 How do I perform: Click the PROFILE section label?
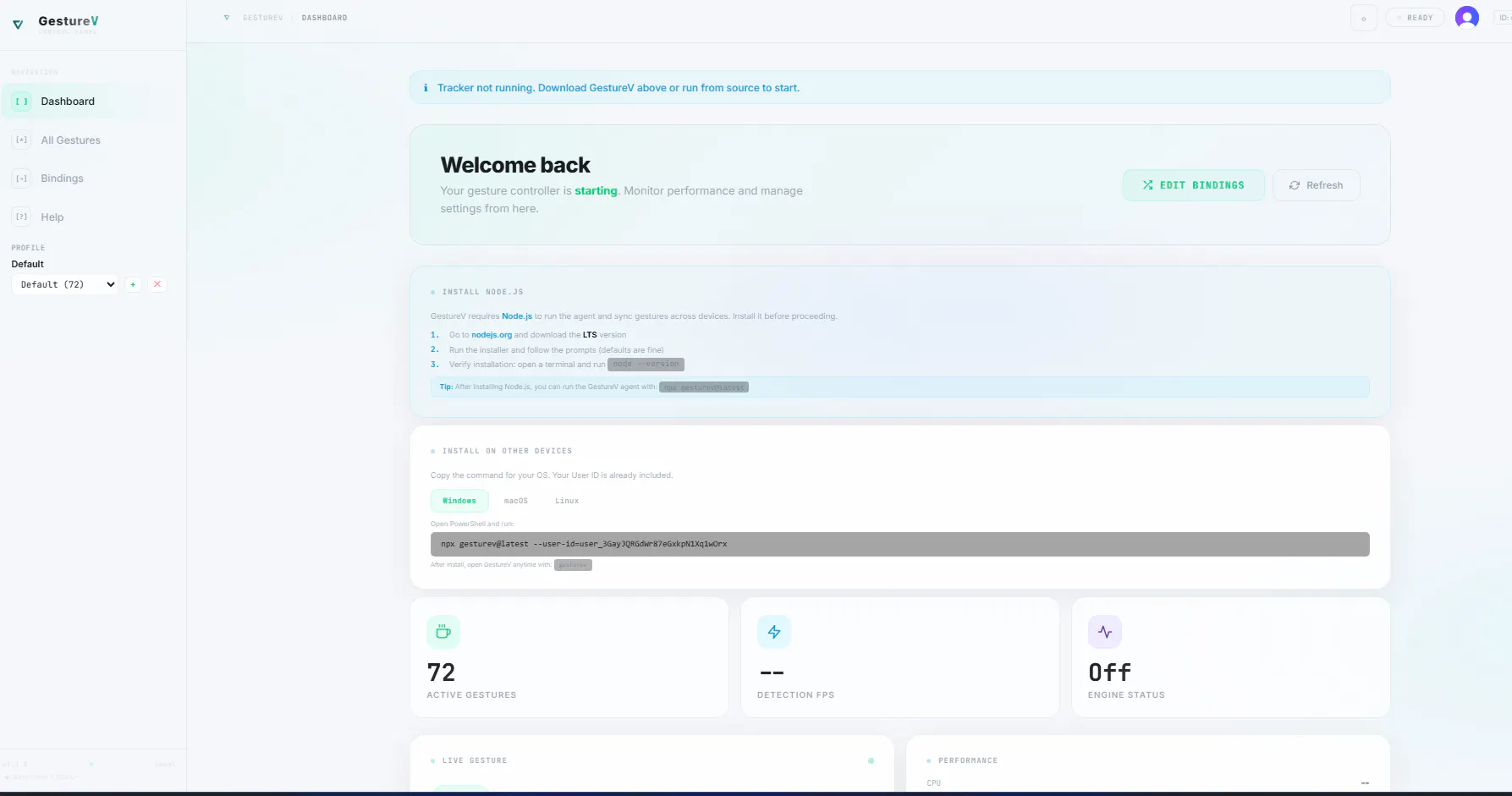coord(28,248)
